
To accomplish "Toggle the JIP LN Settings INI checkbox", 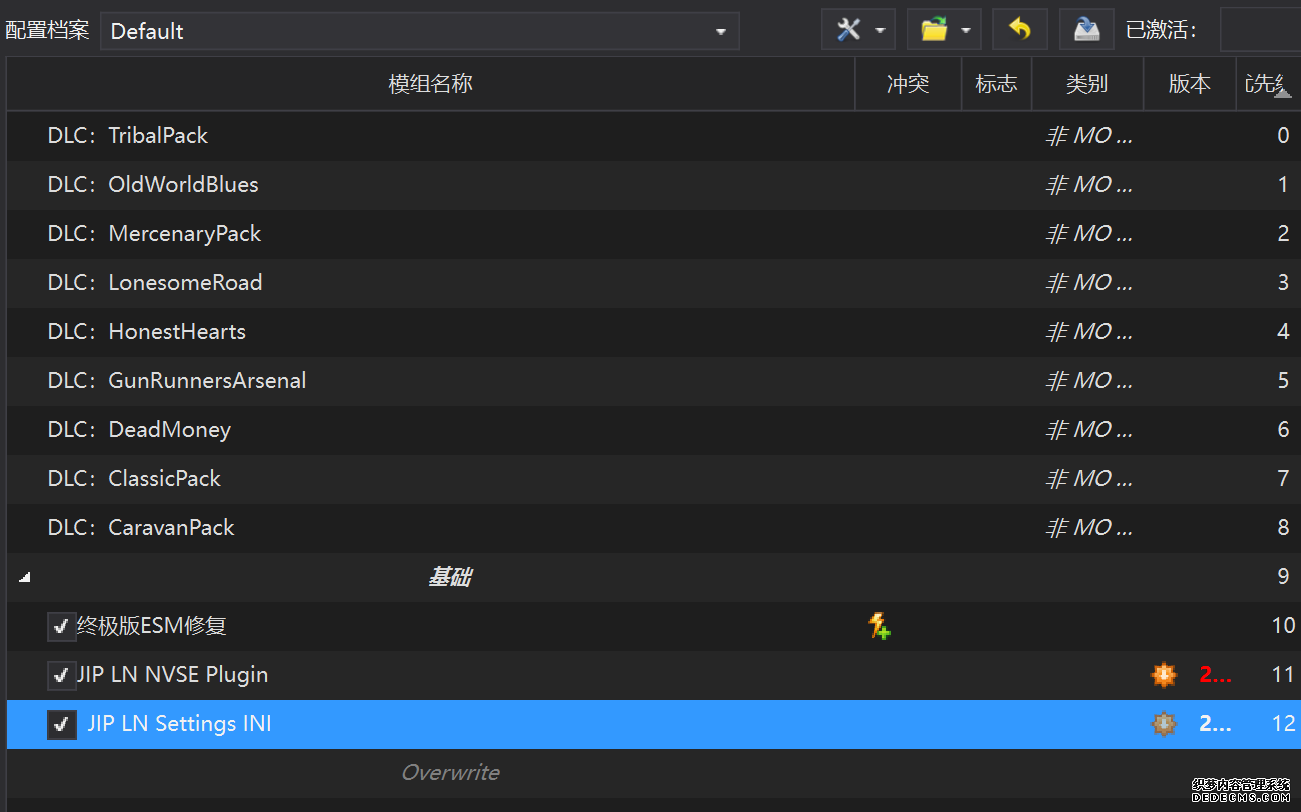I will point(62,725).
